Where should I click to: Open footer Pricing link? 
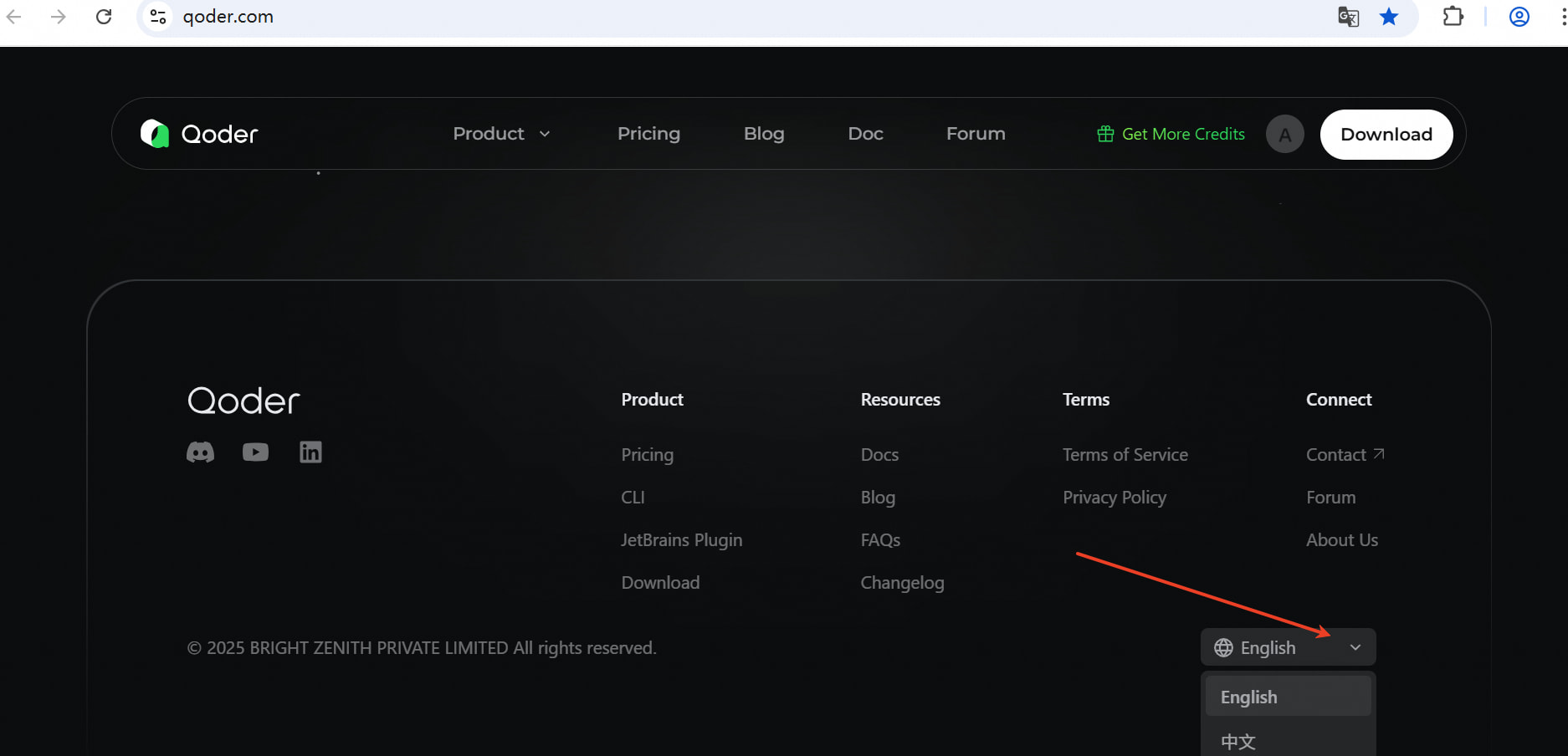[x=647, y=455]
